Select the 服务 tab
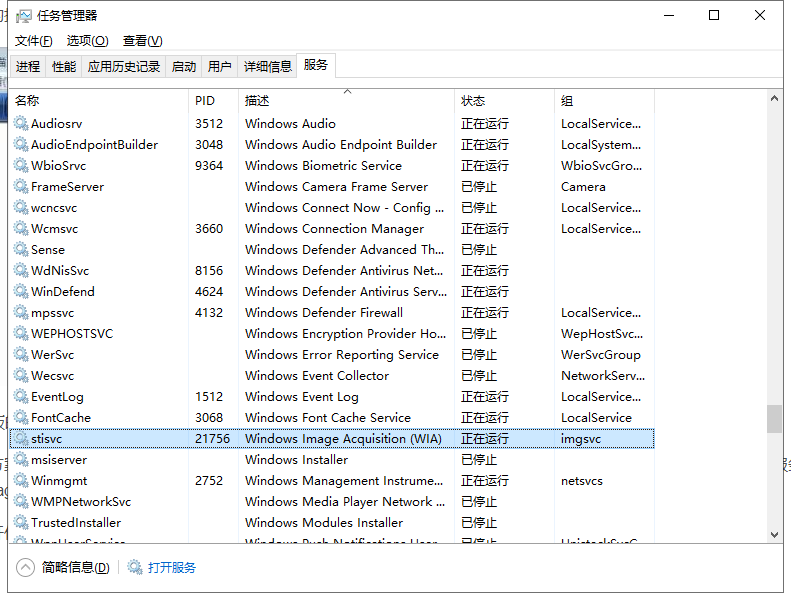791x600 pixels. coord(316,65)
